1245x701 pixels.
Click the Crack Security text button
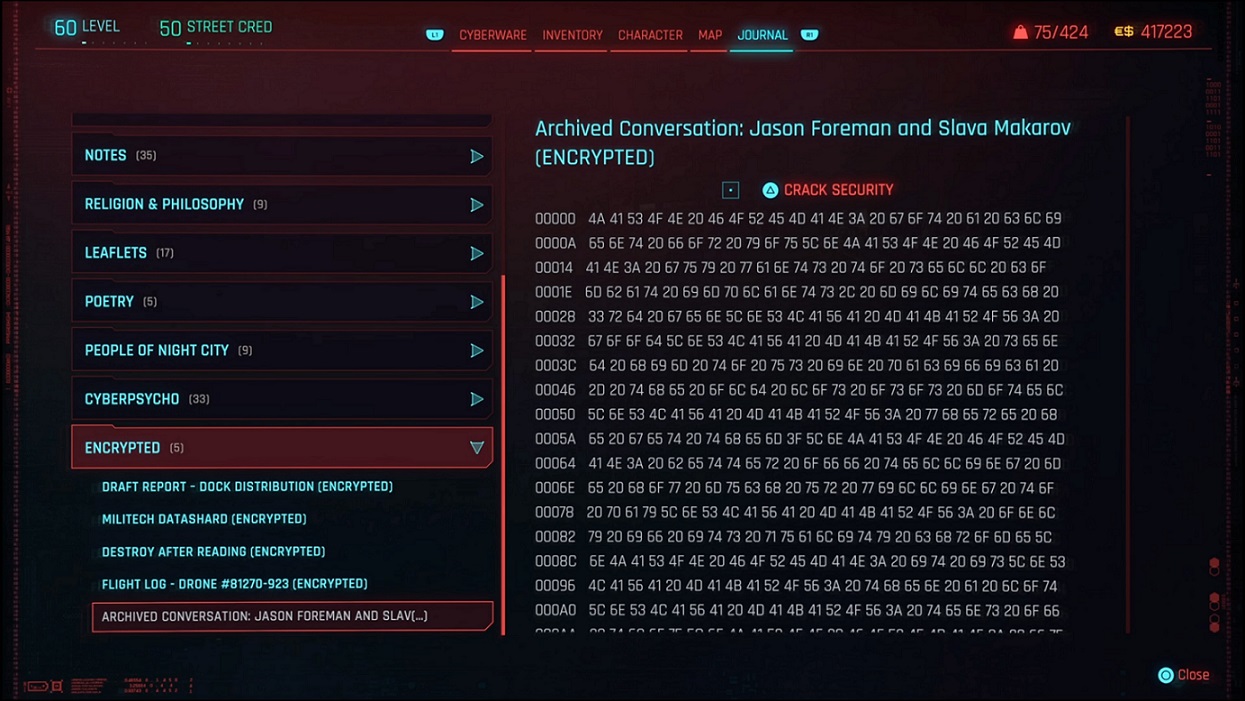pyautogui.click(x=838, y=190)
